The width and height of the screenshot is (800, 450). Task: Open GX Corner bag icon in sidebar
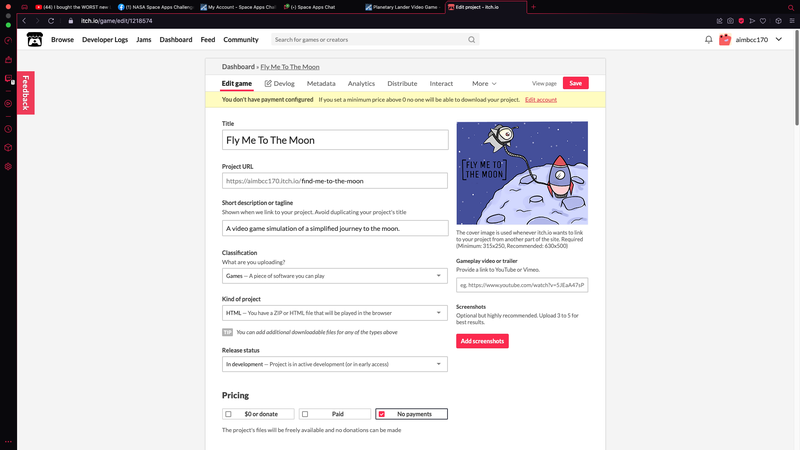pos(8,60)
